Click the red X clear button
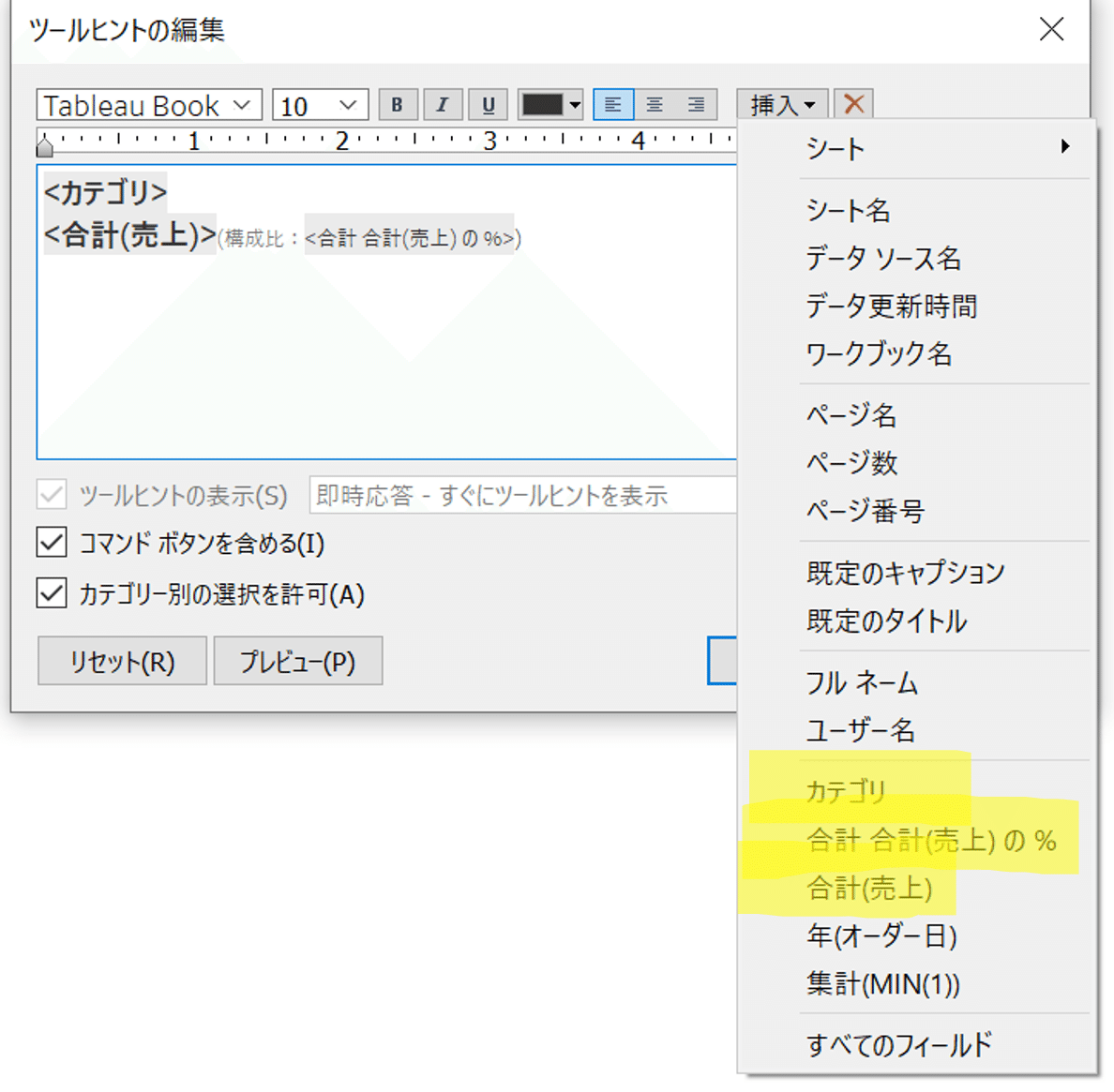 (853, 105)
